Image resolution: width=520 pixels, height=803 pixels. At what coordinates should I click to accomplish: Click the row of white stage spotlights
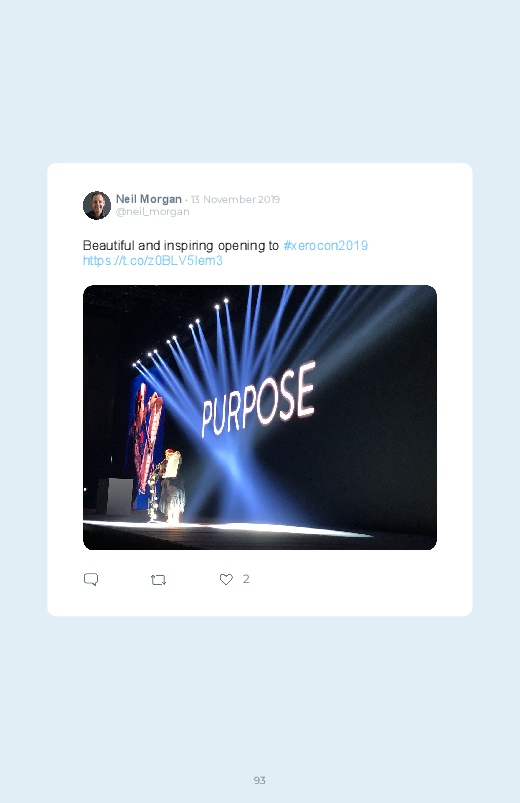click(180, 332)
